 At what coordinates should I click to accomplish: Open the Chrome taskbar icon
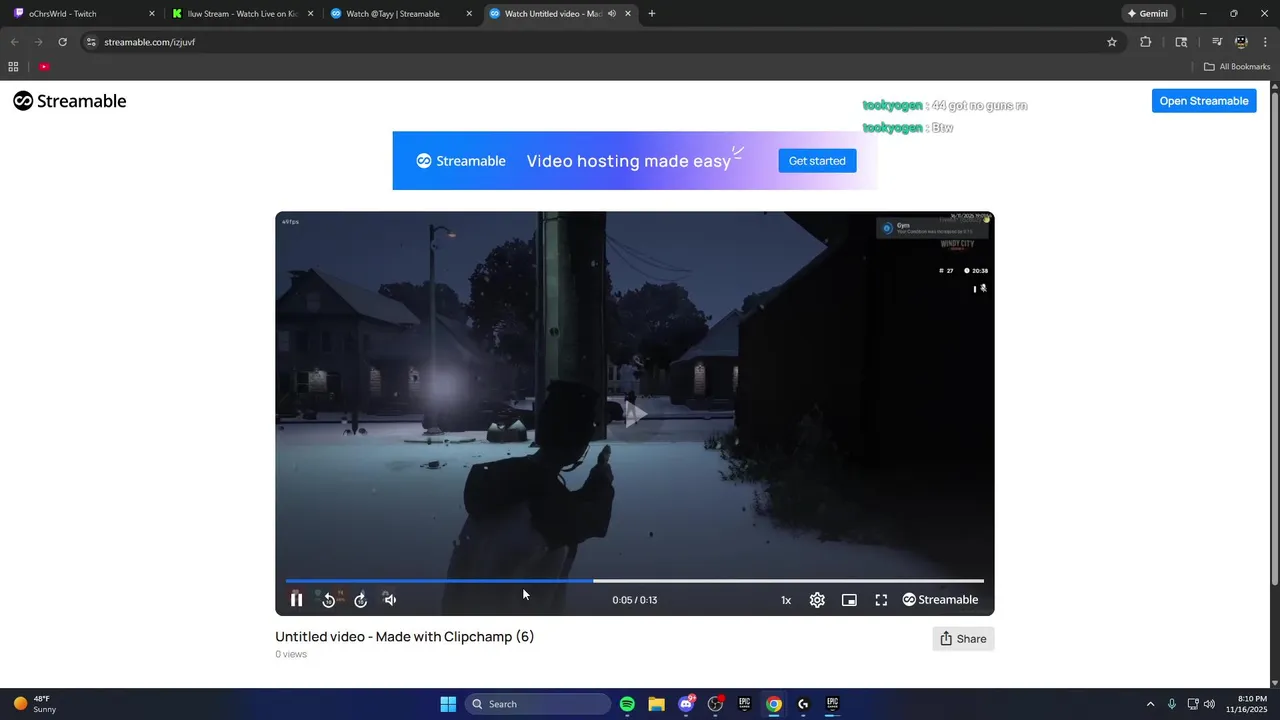[773, 704]
